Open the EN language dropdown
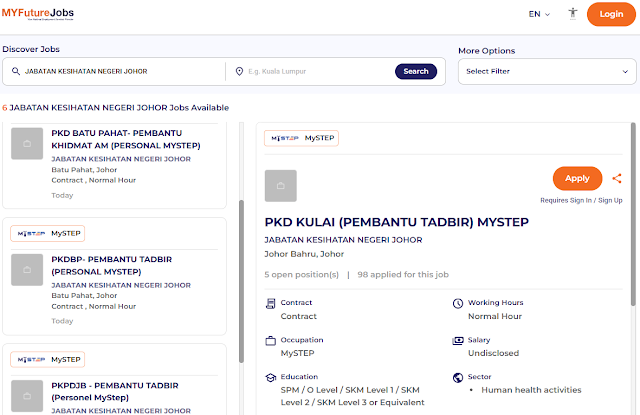This screenshot has width=640, height=415. [x=539, y=14]
